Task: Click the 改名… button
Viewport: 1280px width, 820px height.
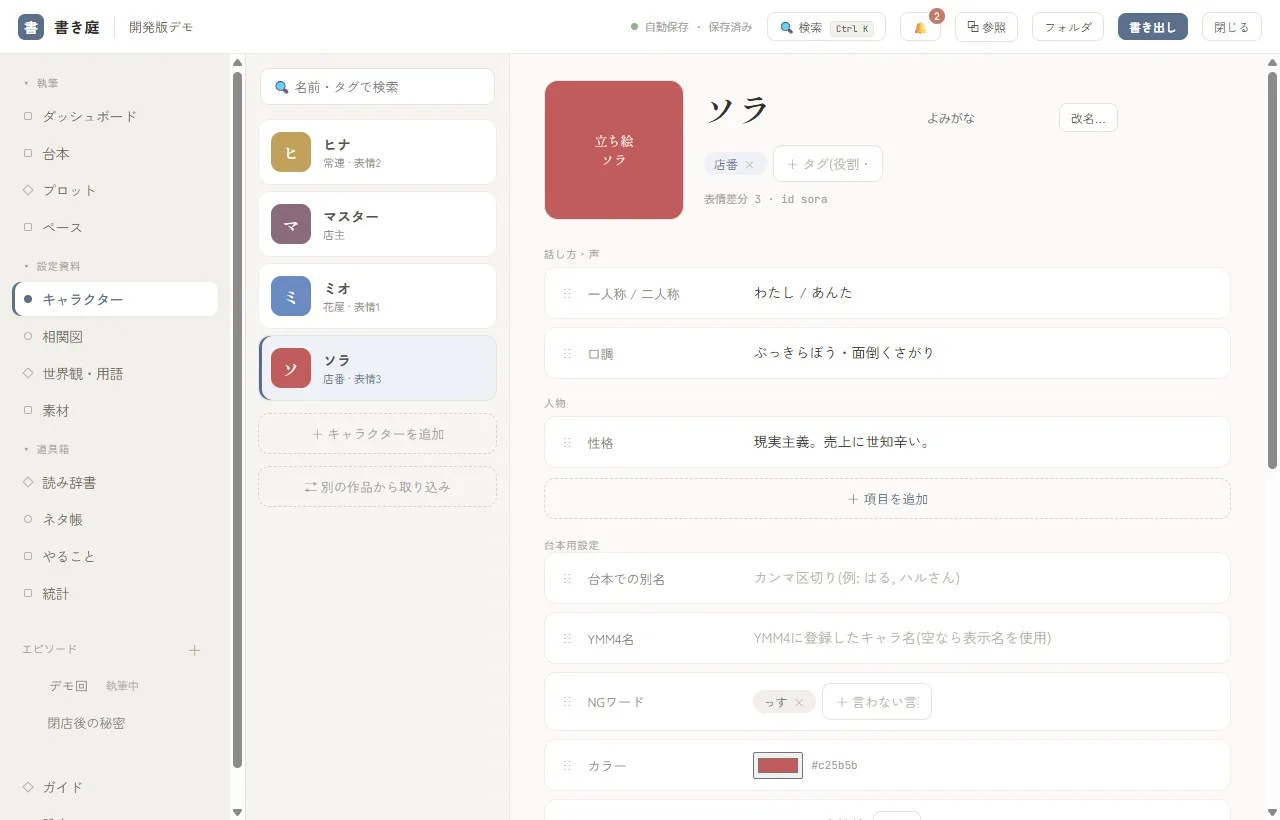Action: click(x=1088, y=118)
